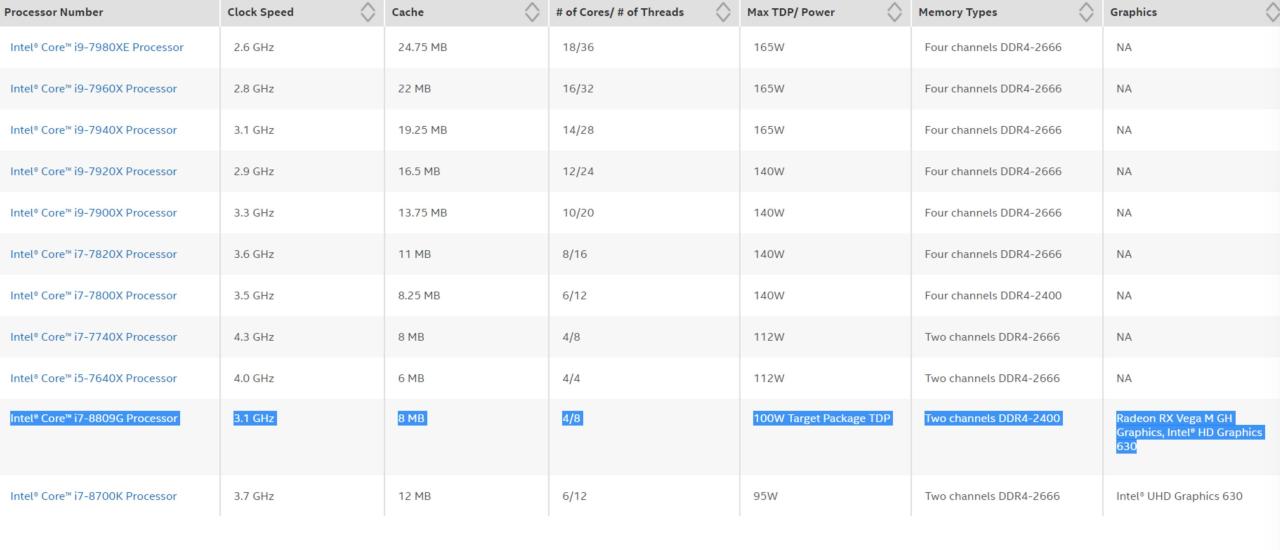Click the Memory Types sort icon

click(x=1086, y=13)
